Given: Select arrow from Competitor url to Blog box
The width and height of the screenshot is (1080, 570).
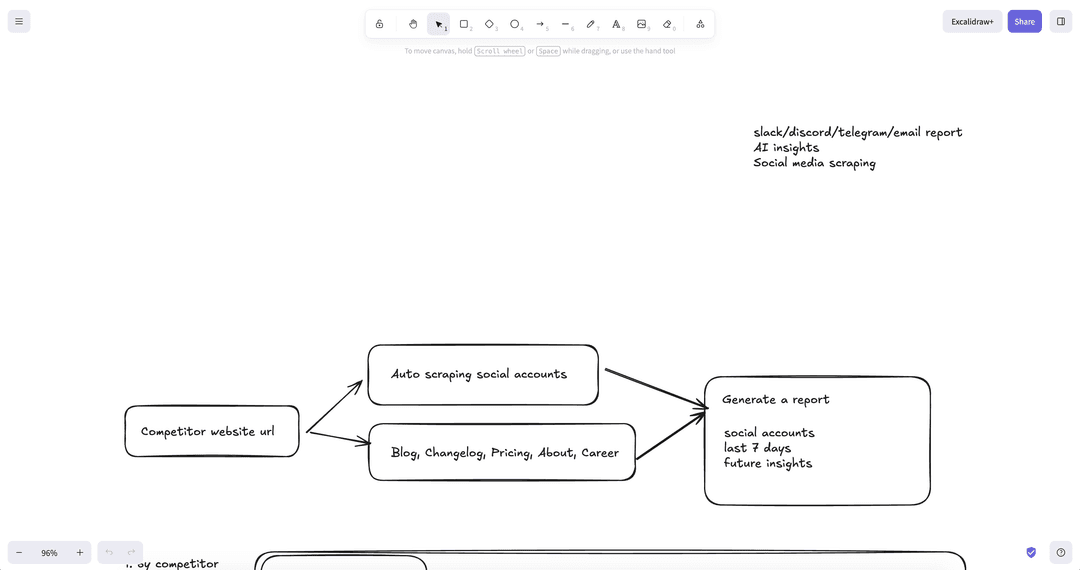Looking at the screenshot, I should [339, 439].
